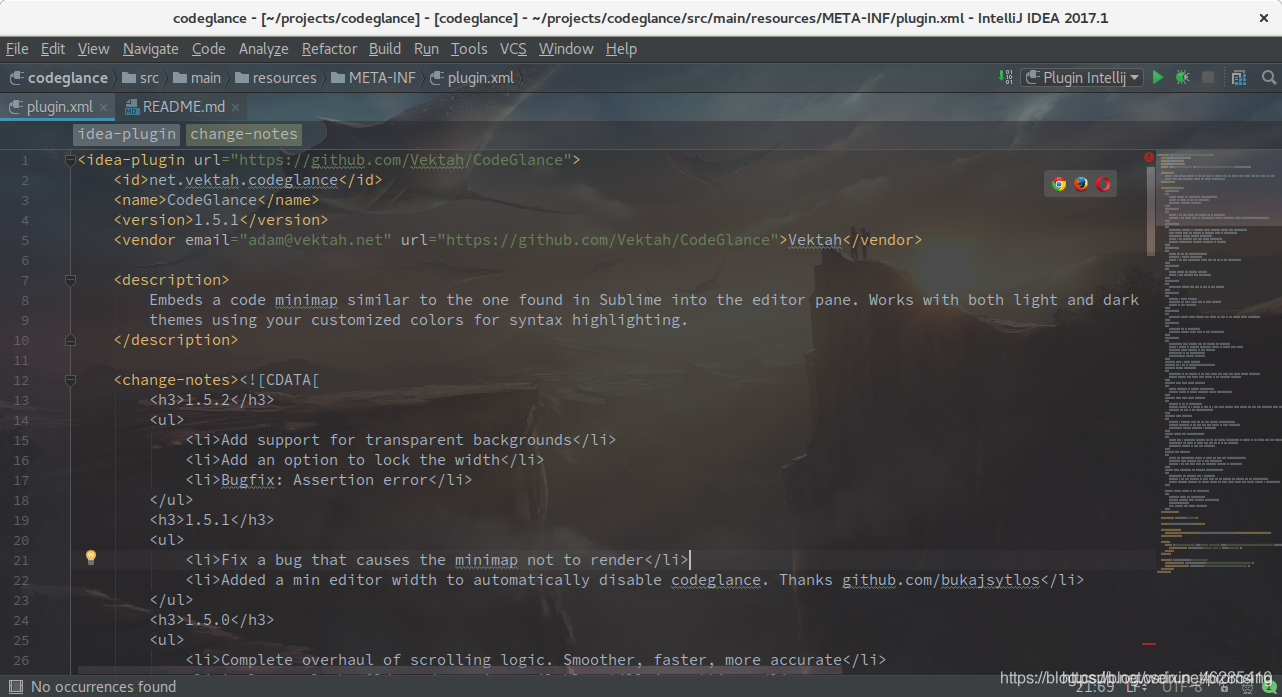
Task: Select the resources folder breadcrumb
Action: point(275,77)
